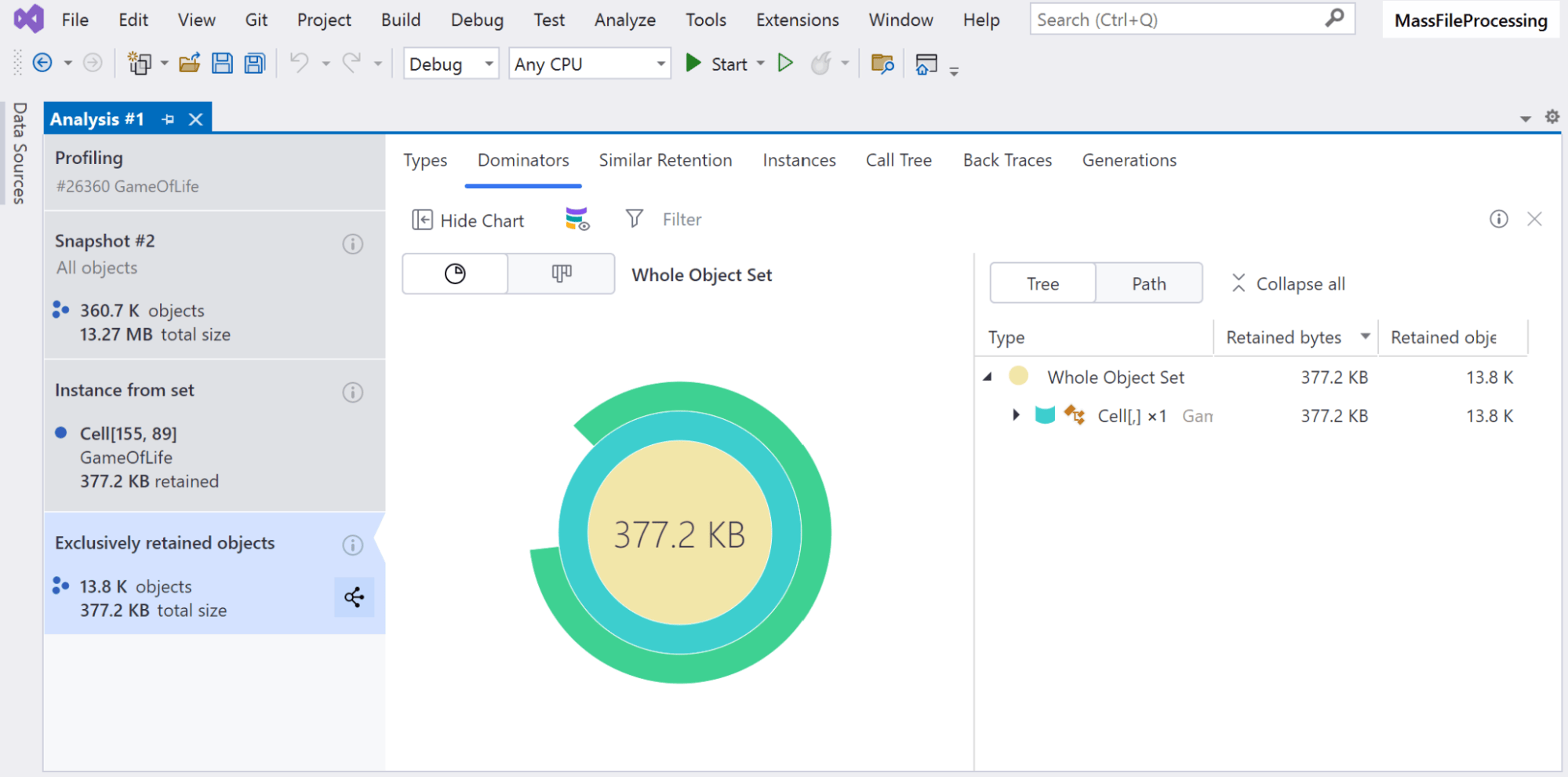The image size is (1568, 777).
Task: Click the share graph icon in Exclusively retained objects
Action: coord(354,597)
